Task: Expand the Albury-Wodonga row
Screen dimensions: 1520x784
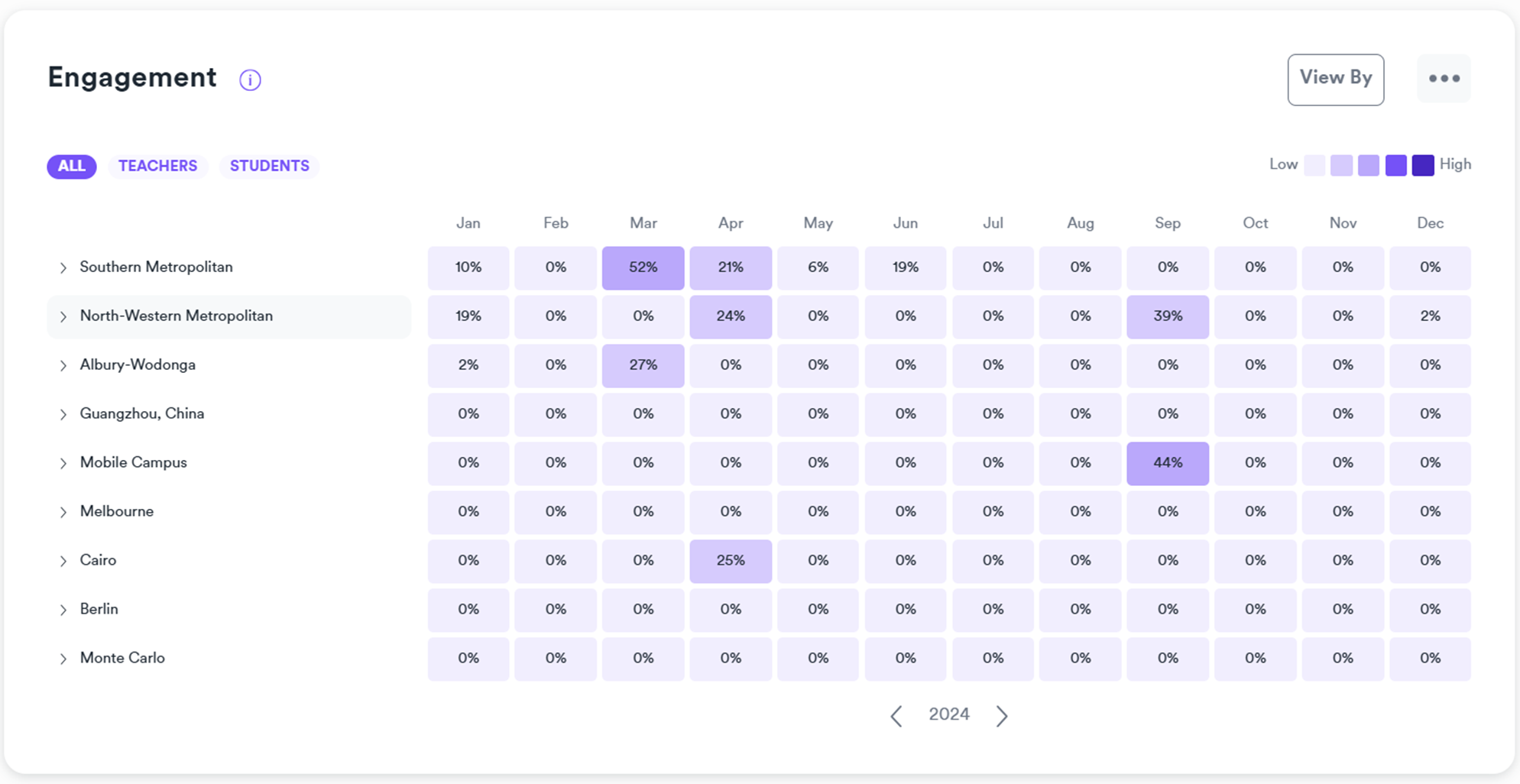Action: point(63,365)
